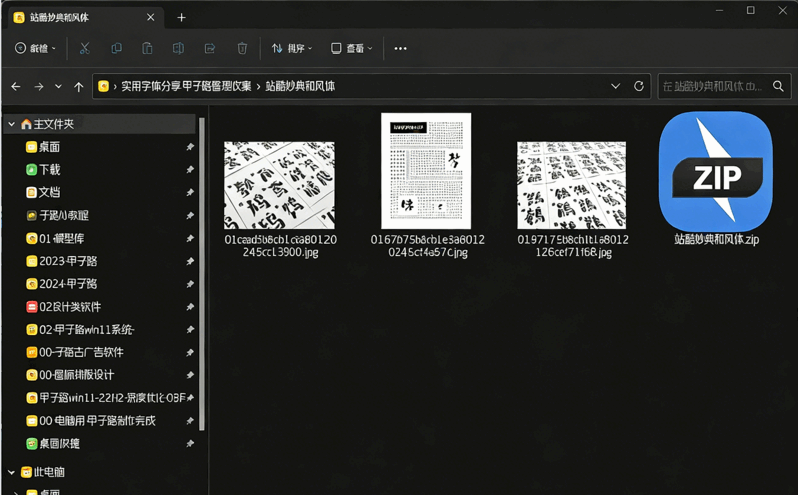Open the Sort dropdown menu
The image size is (798, 495).
point(292,48)
